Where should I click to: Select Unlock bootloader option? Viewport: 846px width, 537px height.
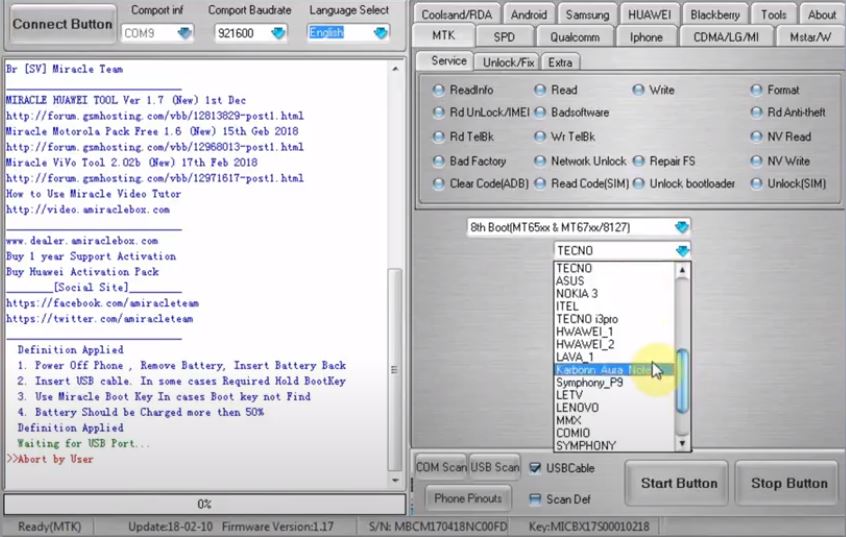point(639,183)
